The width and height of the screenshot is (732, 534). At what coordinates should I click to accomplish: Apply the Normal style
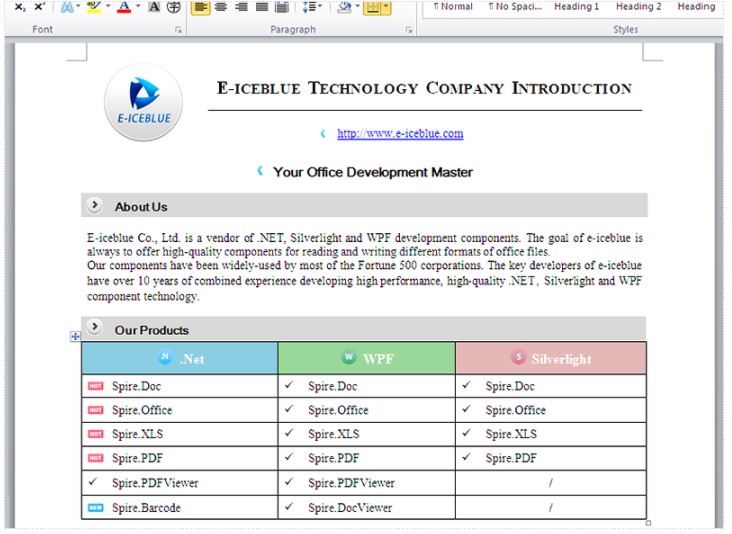[x=453, y=7]
